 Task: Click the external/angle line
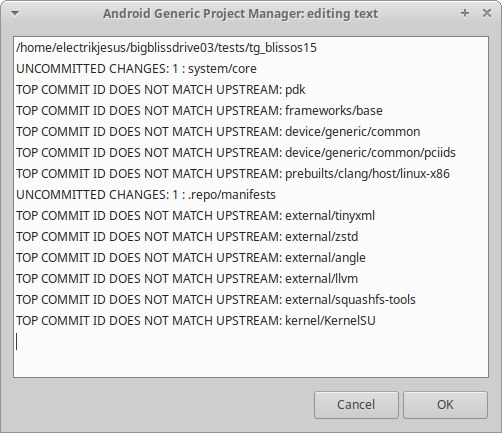191,258
